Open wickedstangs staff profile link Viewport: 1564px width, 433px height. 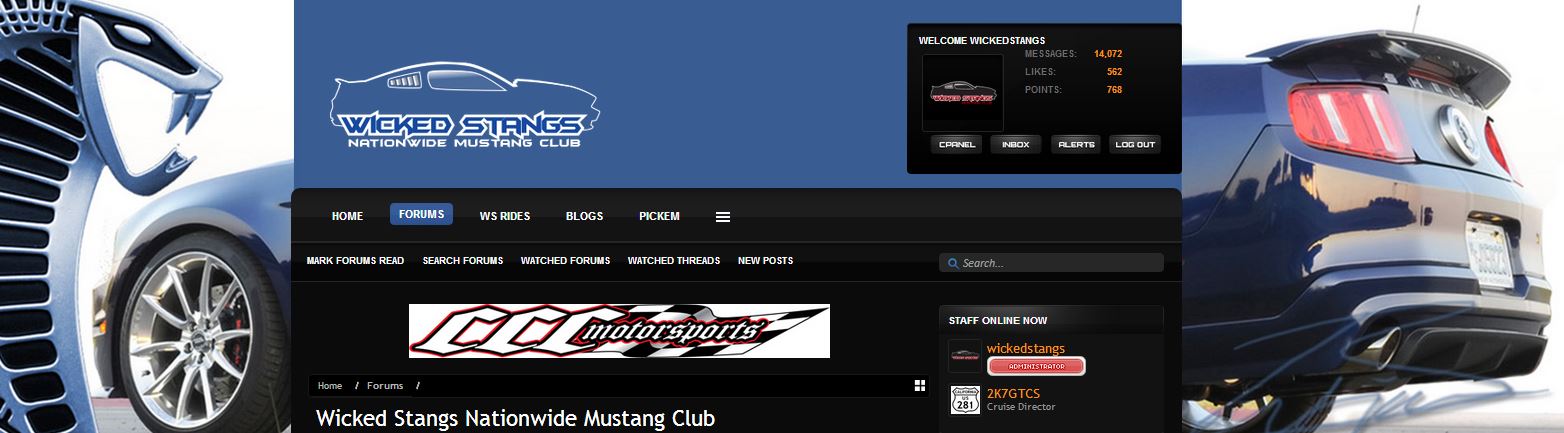click(x=1026, y=348)
